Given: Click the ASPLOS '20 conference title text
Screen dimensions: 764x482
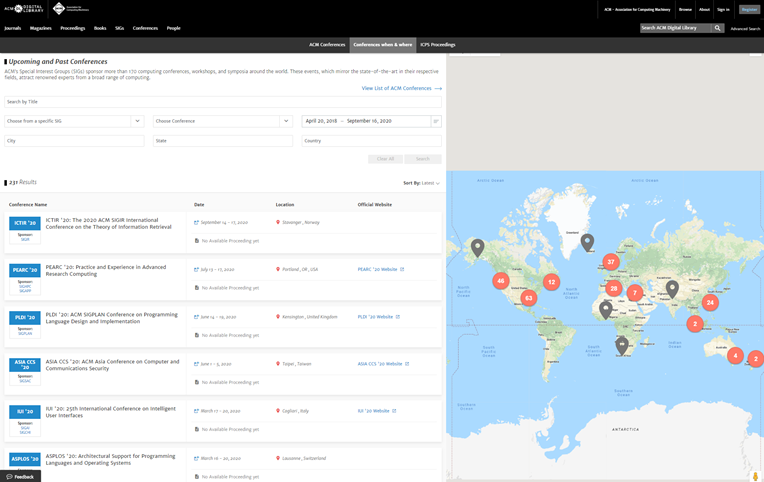Looking at the screenshot, I should 111,460.
